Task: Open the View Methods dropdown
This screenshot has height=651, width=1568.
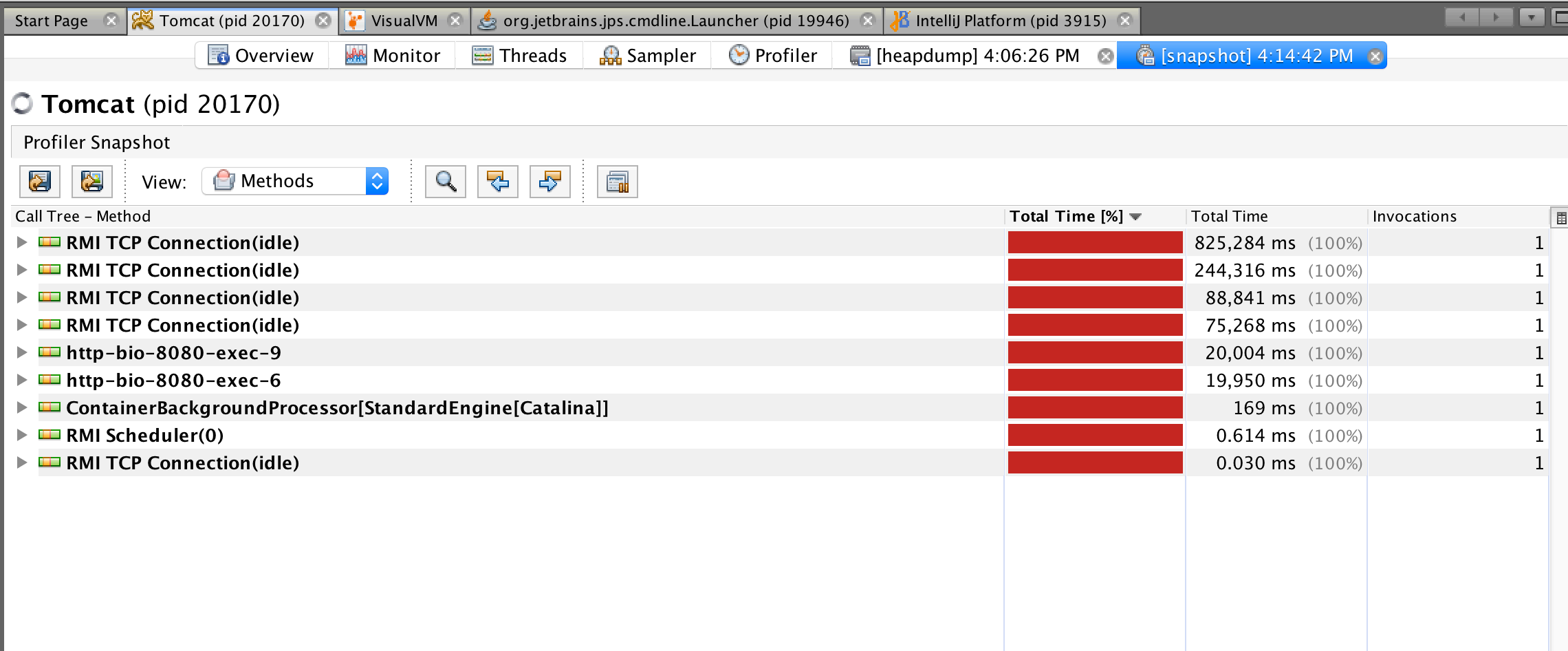Action: point(295,181)
